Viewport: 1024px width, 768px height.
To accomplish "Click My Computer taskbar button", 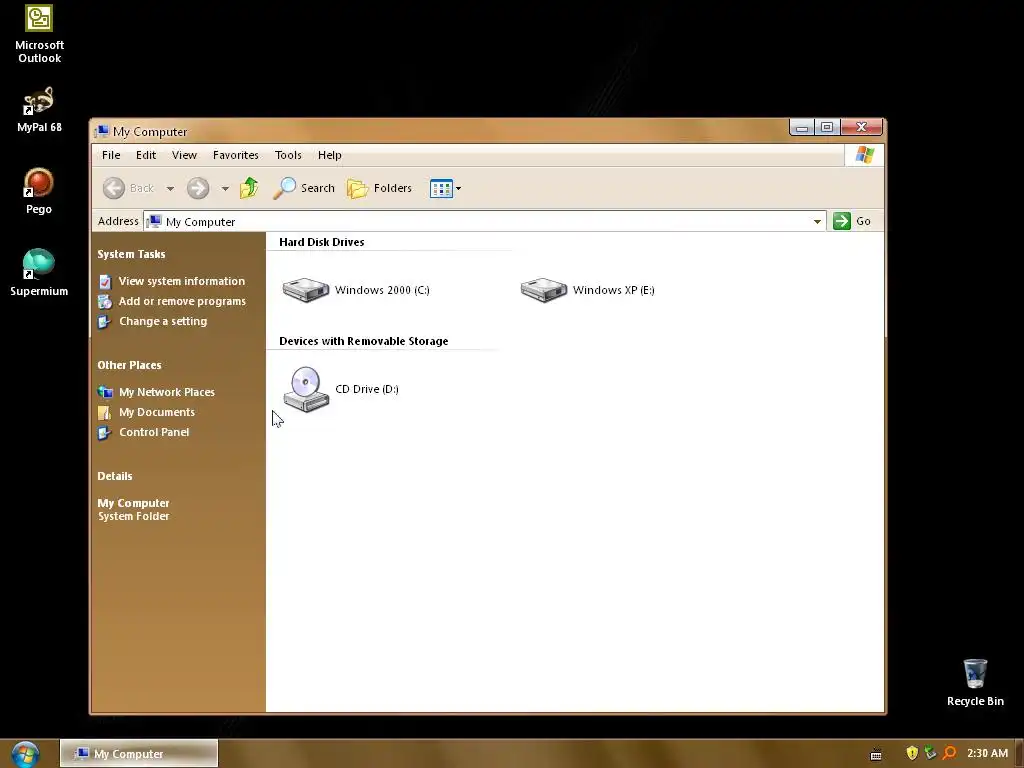I will tap(139, 754).
